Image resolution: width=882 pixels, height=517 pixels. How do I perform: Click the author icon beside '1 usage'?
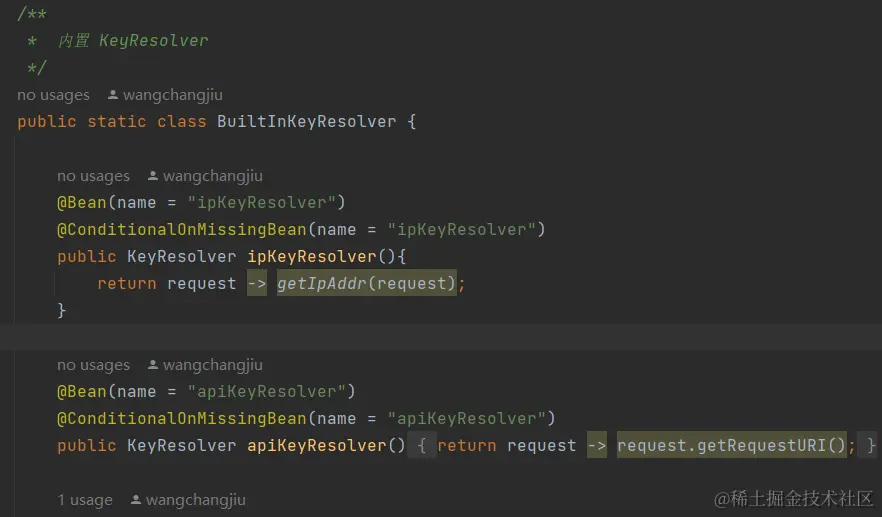136,499
